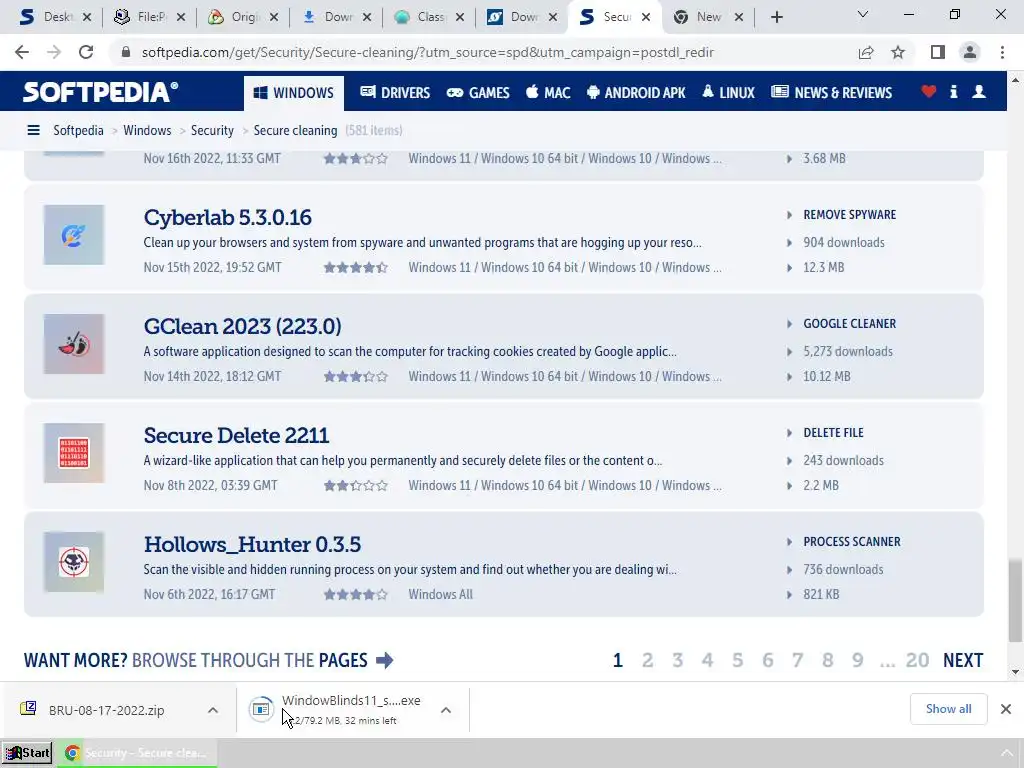Click the browser forward arrow

point(54,52)
